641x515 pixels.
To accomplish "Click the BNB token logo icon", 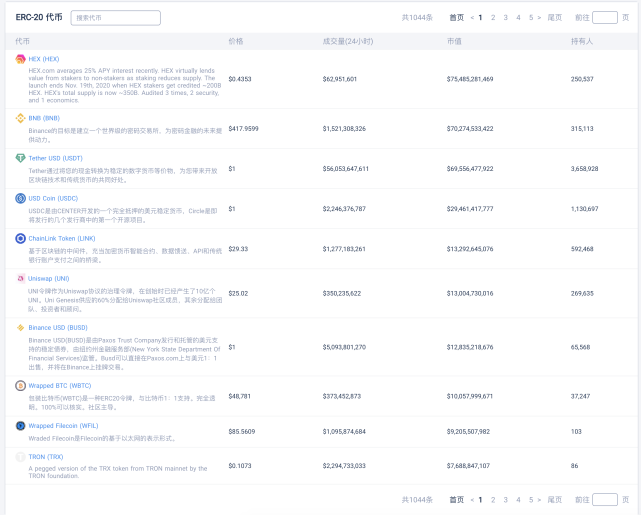I will (x=20, y=119).
